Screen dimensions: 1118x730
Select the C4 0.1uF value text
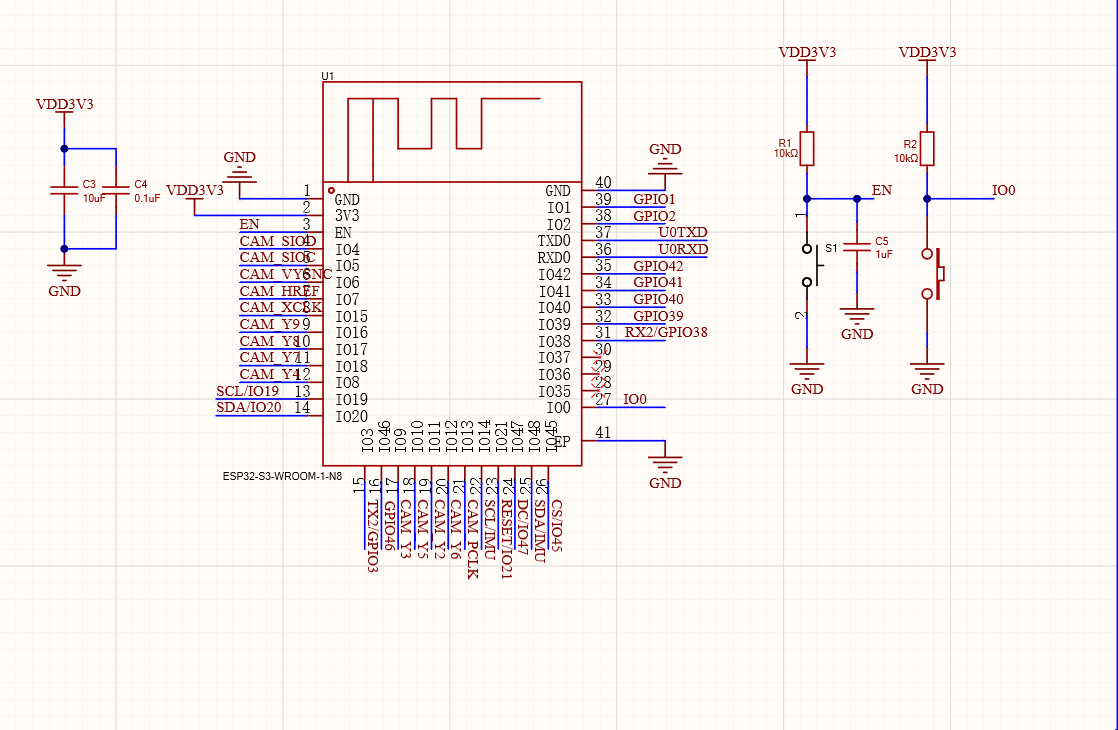(147, 199)
